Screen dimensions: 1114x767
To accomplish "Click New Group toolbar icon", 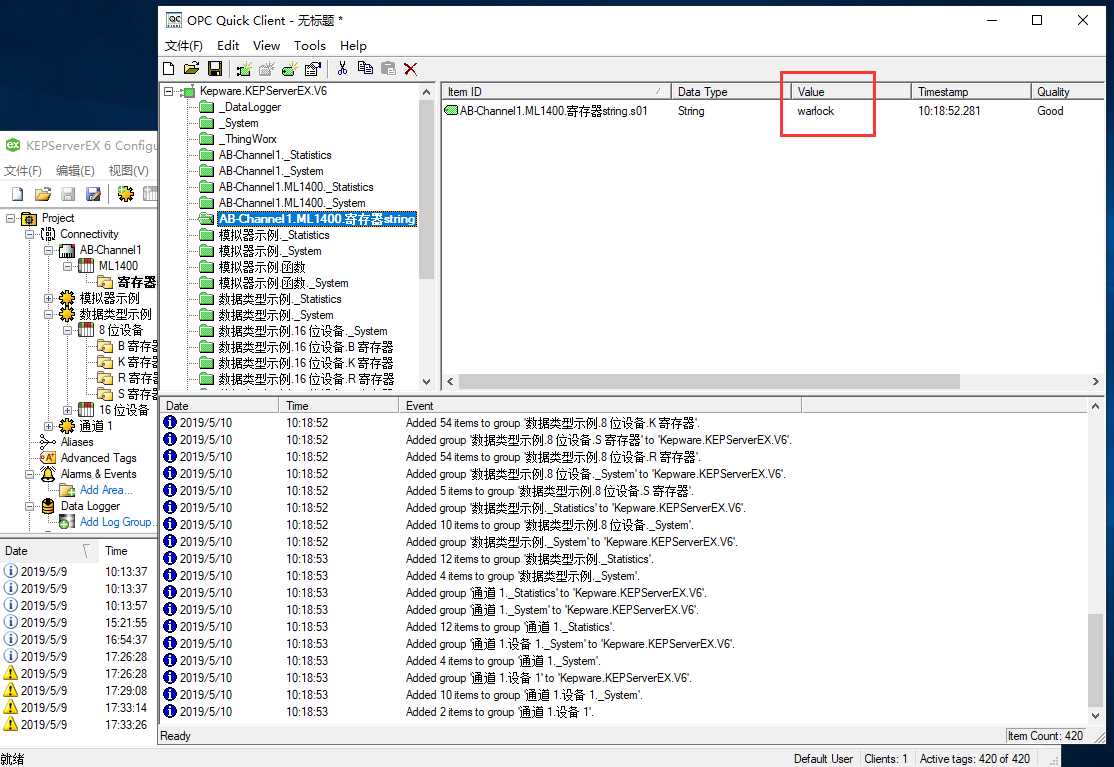I will [x=266, y=69].
